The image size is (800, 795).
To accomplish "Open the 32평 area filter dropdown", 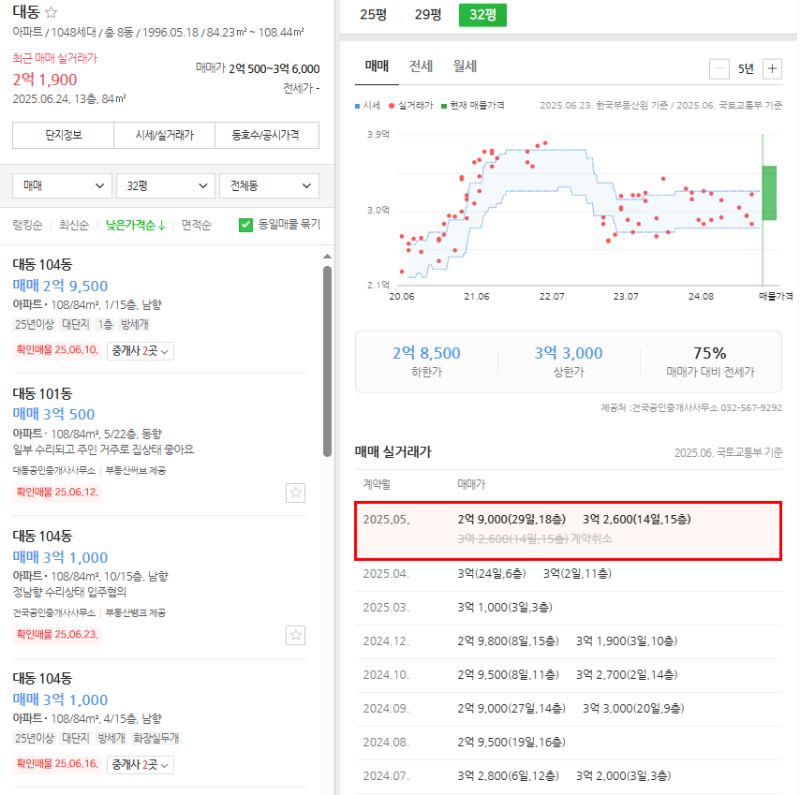I will tap(164, 186).
